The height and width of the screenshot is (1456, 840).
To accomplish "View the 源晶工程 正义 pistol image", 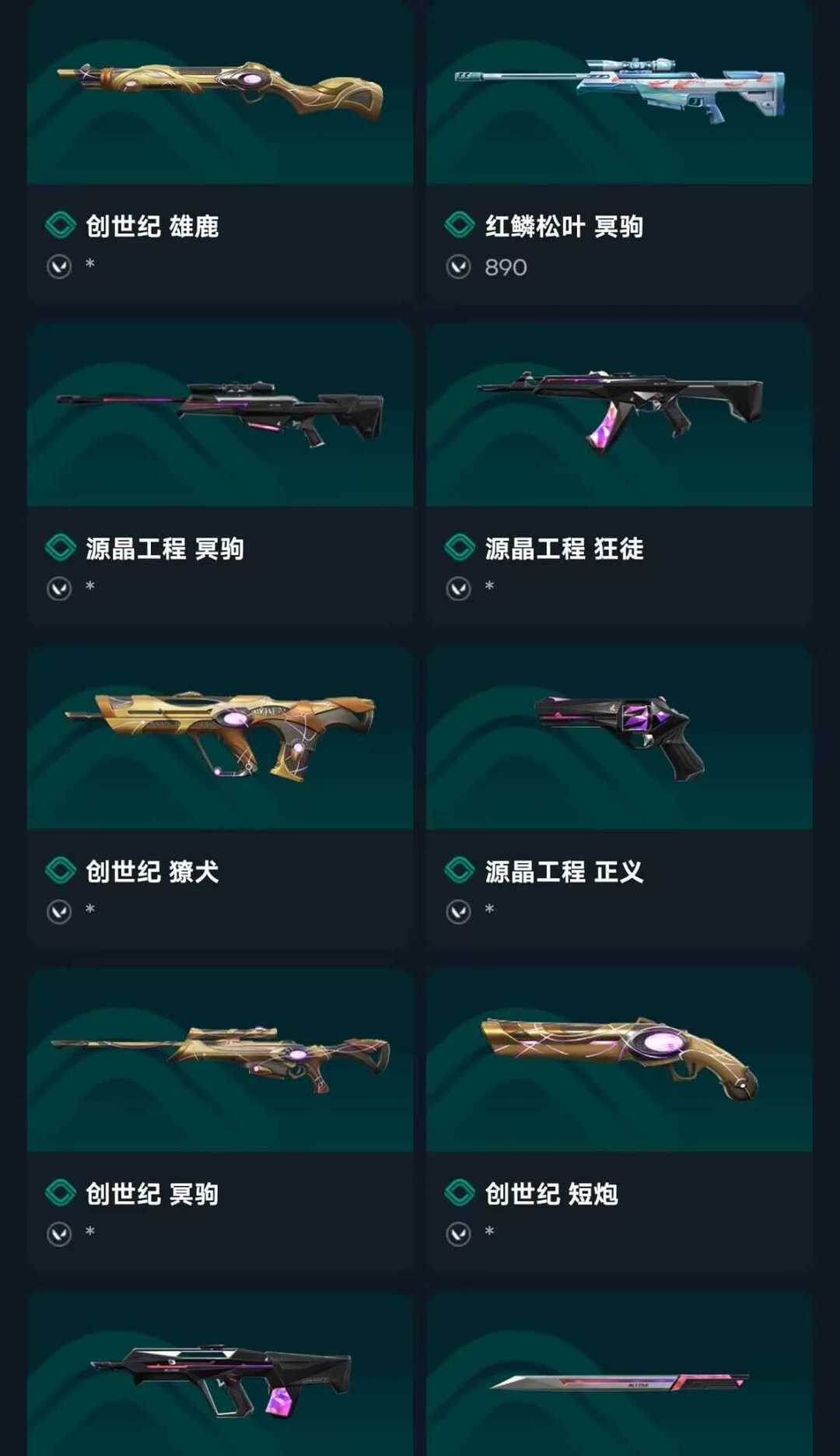I will pyautogui.click(x=620, y=738).
